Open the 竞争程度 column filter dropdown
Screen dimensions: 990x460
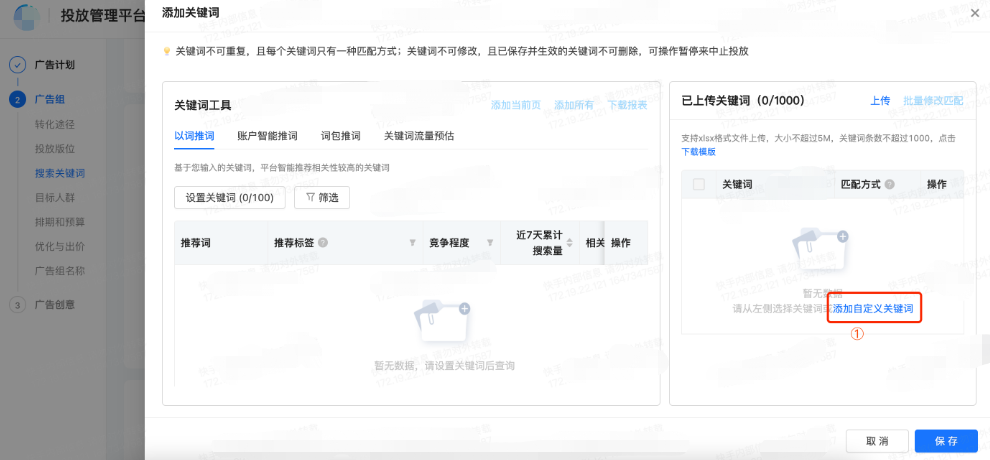coord(490,243)
